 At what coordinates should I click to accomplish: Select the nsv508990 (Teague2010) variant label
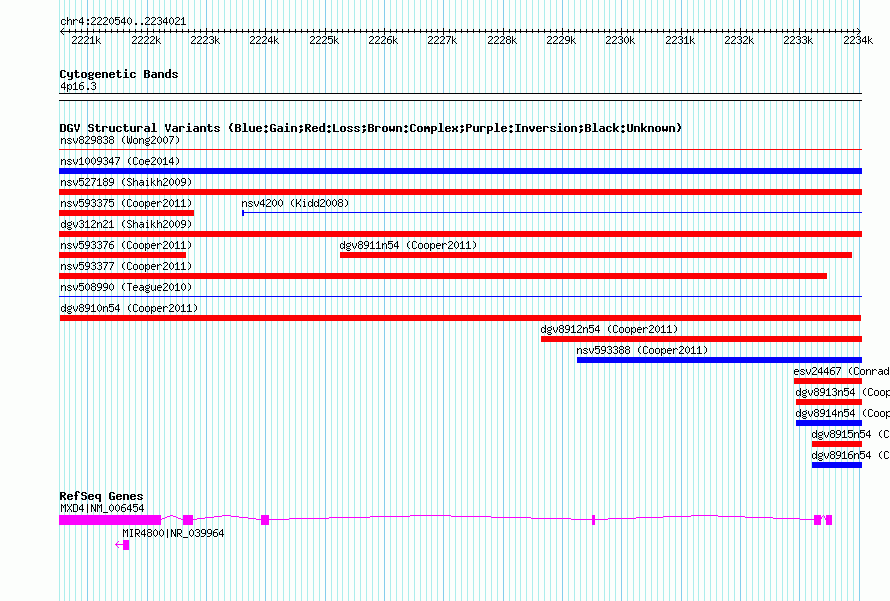click(125, 287)
